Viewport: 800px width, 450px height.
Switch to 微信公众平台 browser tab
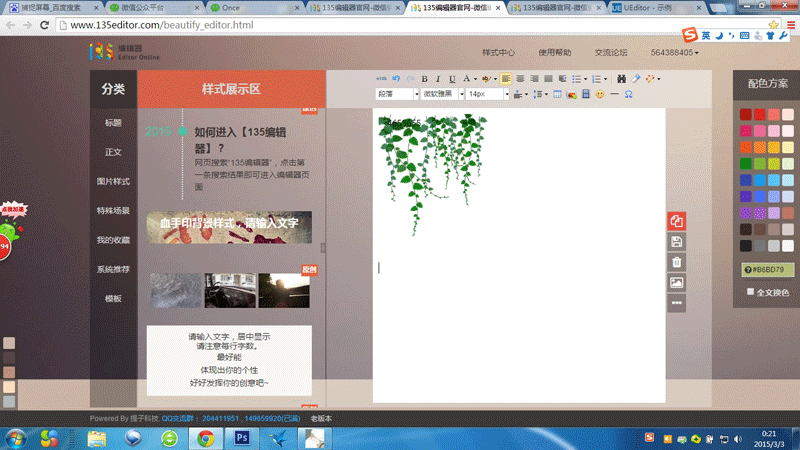tap(155, 8)
